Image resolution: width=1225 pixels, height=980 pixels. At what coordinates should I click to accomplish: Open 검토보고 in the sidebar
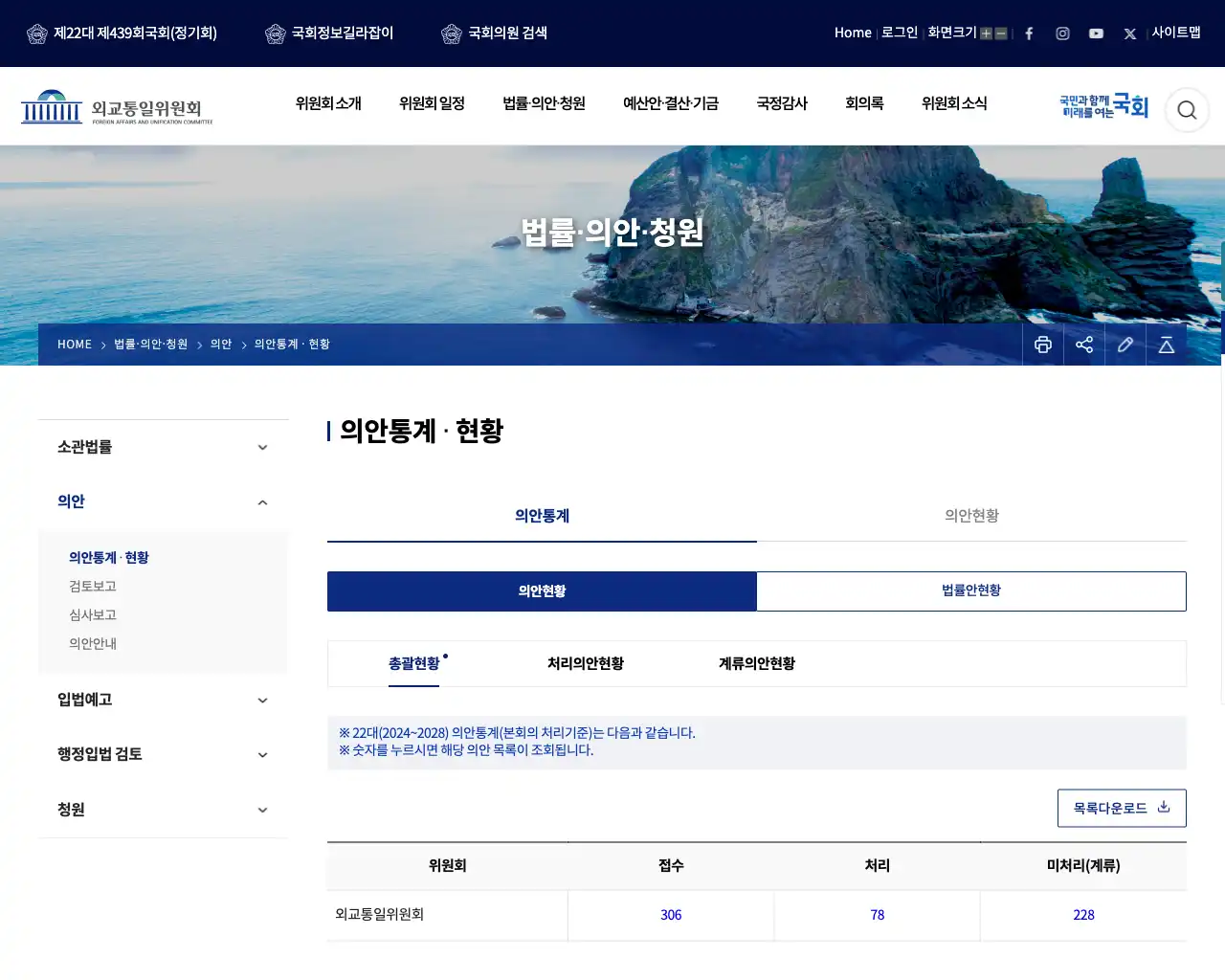(x=93, y=587)
